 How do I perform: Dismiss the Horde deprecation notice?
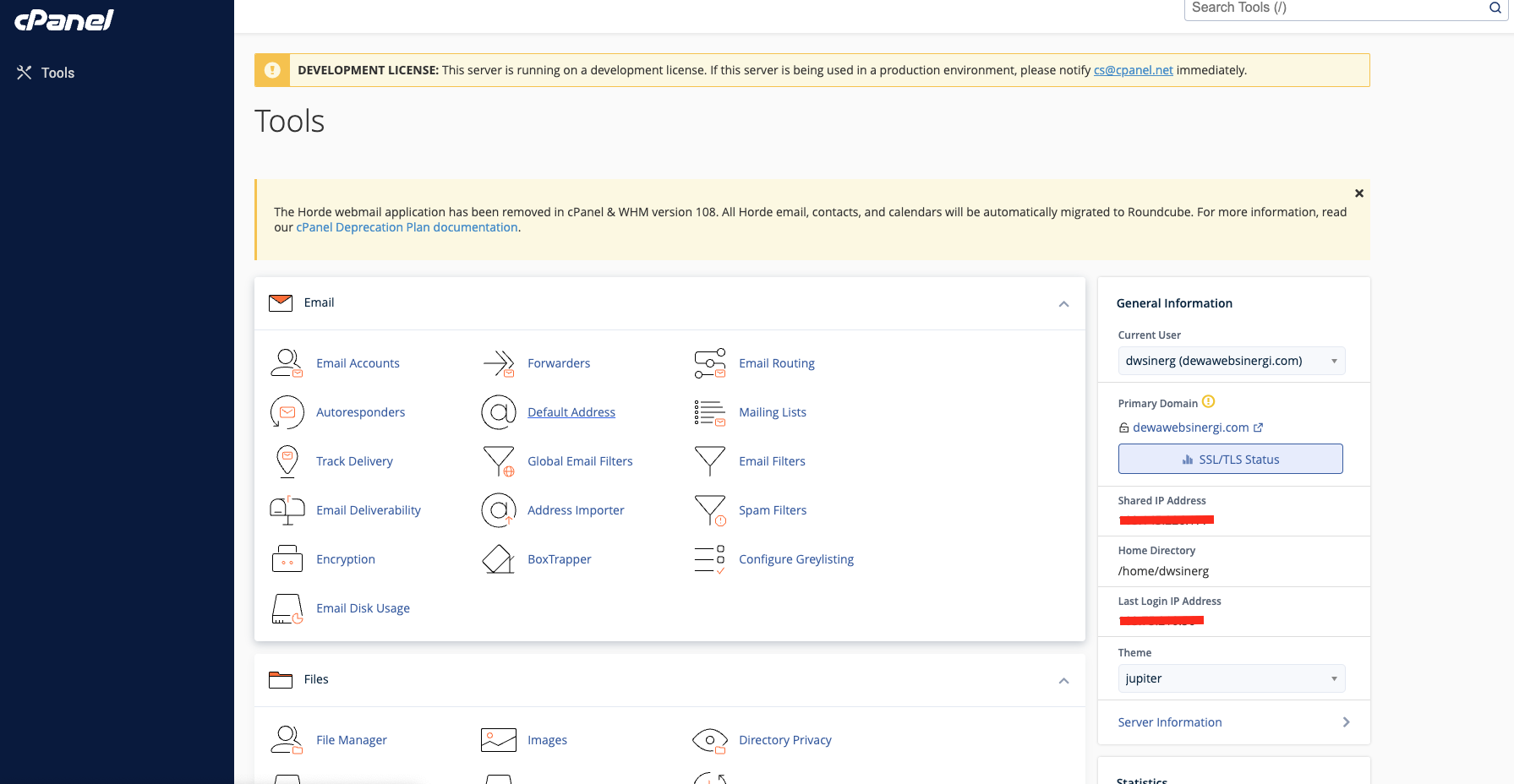[1359, 193]
